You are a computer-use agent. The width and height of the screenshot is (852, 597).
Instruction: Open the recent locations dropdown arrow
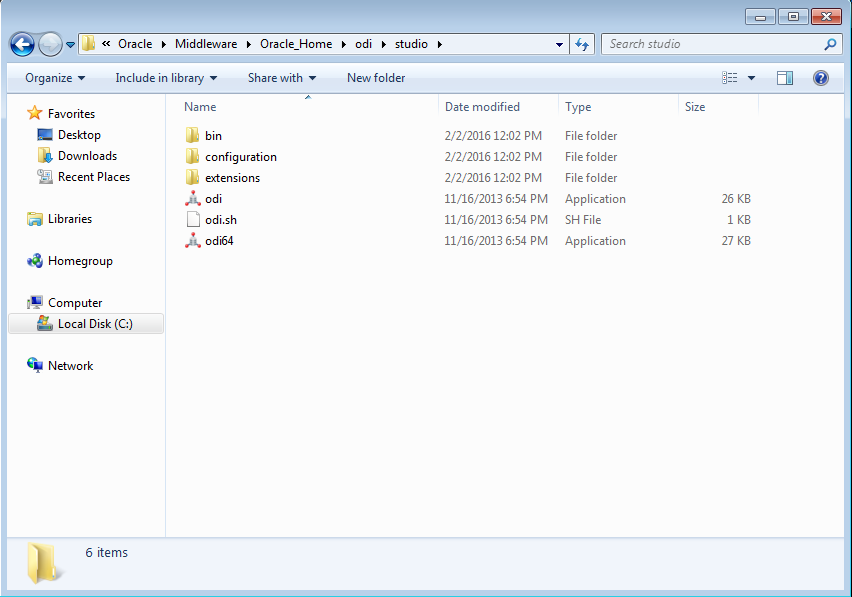[x=70, y=45]
